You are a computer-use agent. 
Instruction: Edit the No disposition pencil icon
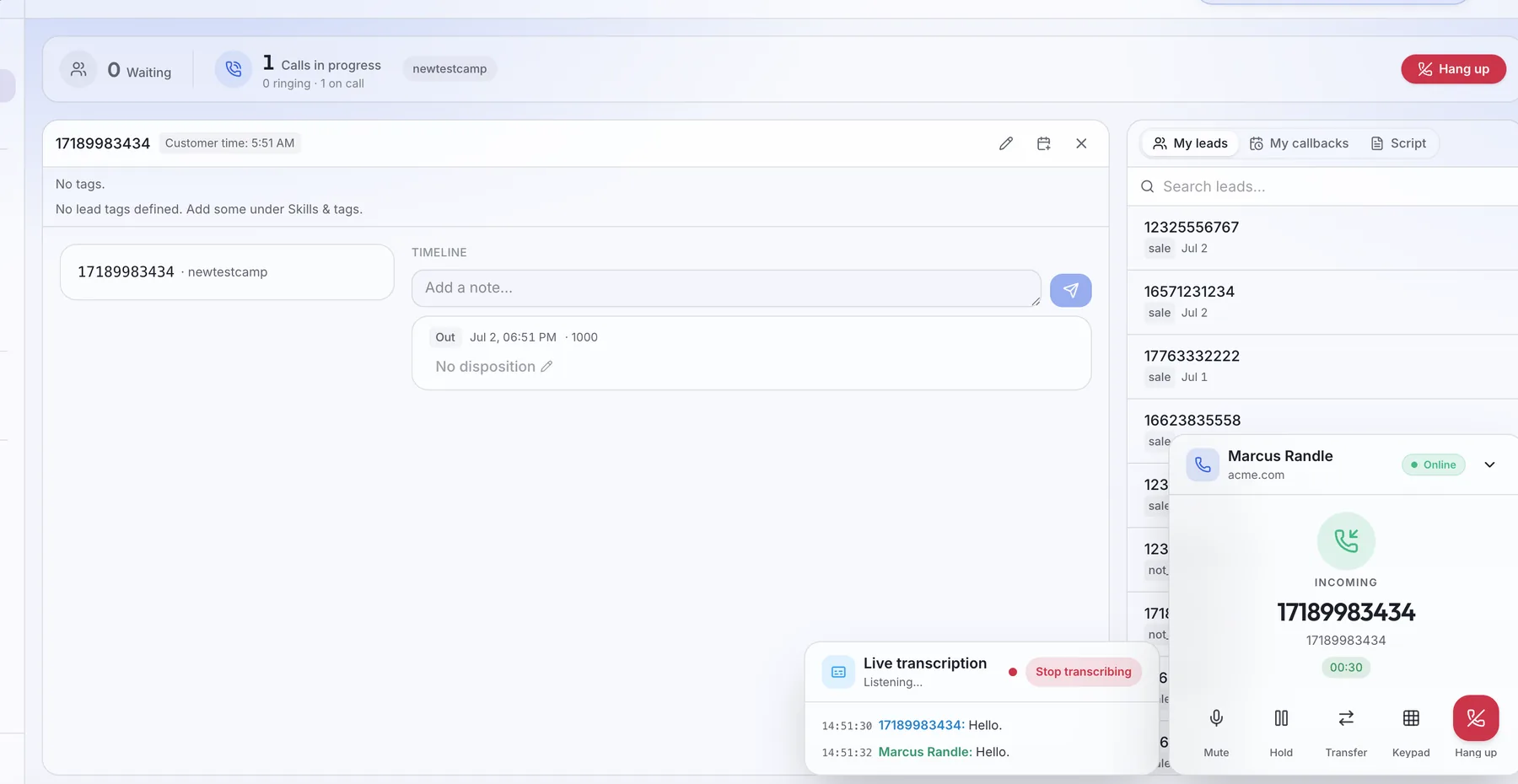546,367
